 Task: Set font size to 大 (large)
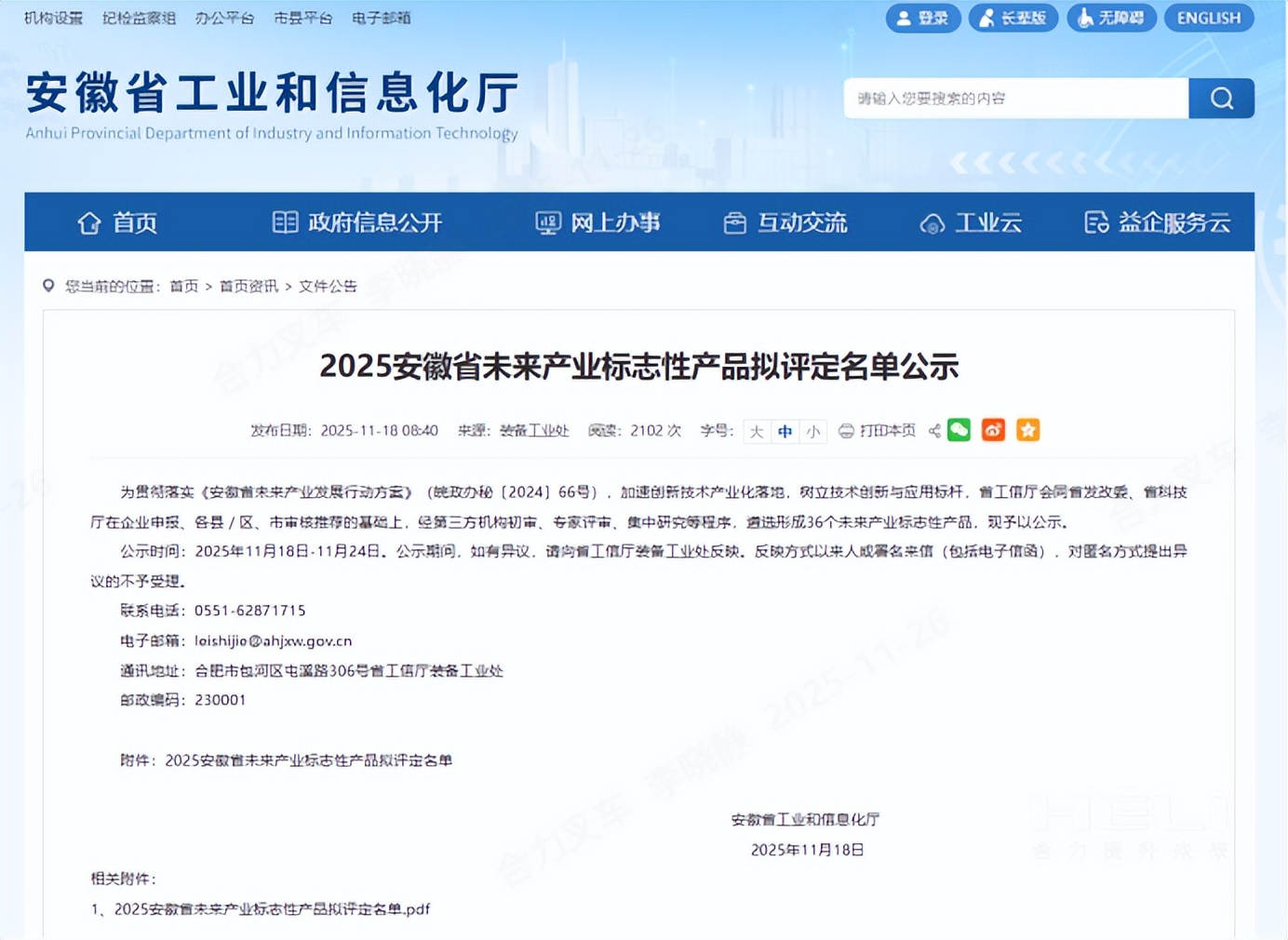tap(757, 431)
